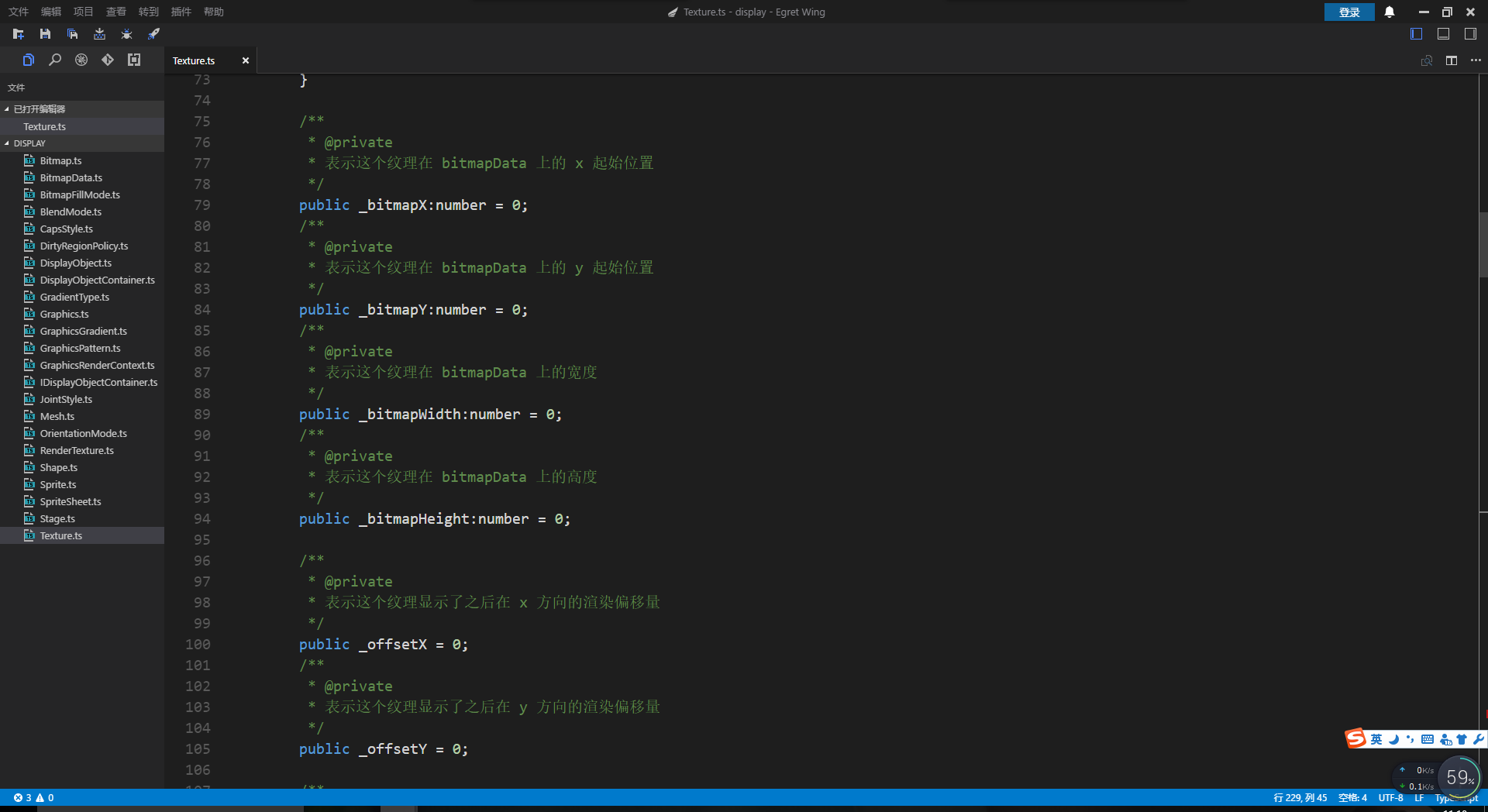Toggle the bottom panel layout icon
Viewport: 1488px width, 812px height.
(1443, 34)
